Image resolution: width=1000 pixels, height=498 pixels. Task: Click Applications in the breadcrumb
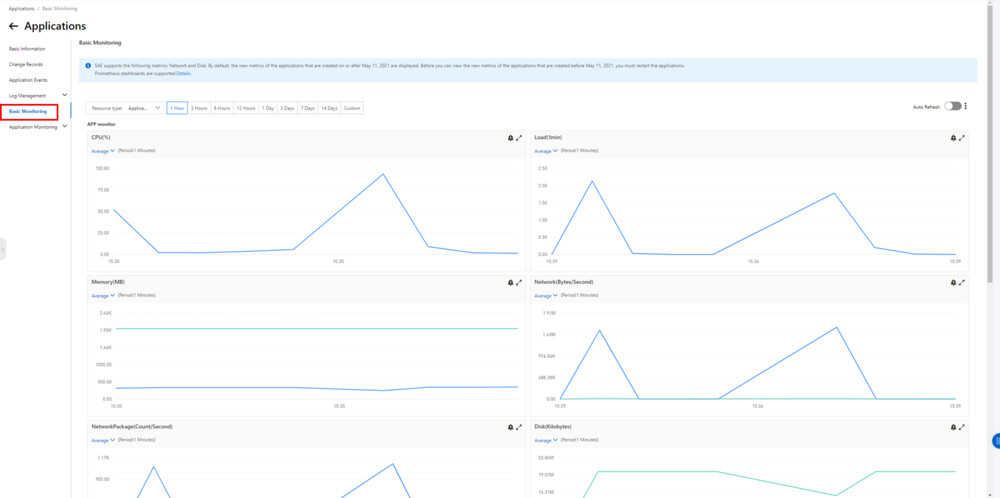tap(22, 9)
